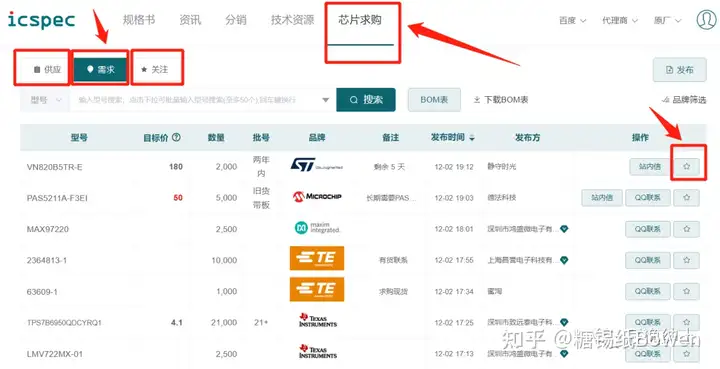Viewport: 720px width, 369px height.
Task: Click model text 63609-1
Action: click(42, 292)
